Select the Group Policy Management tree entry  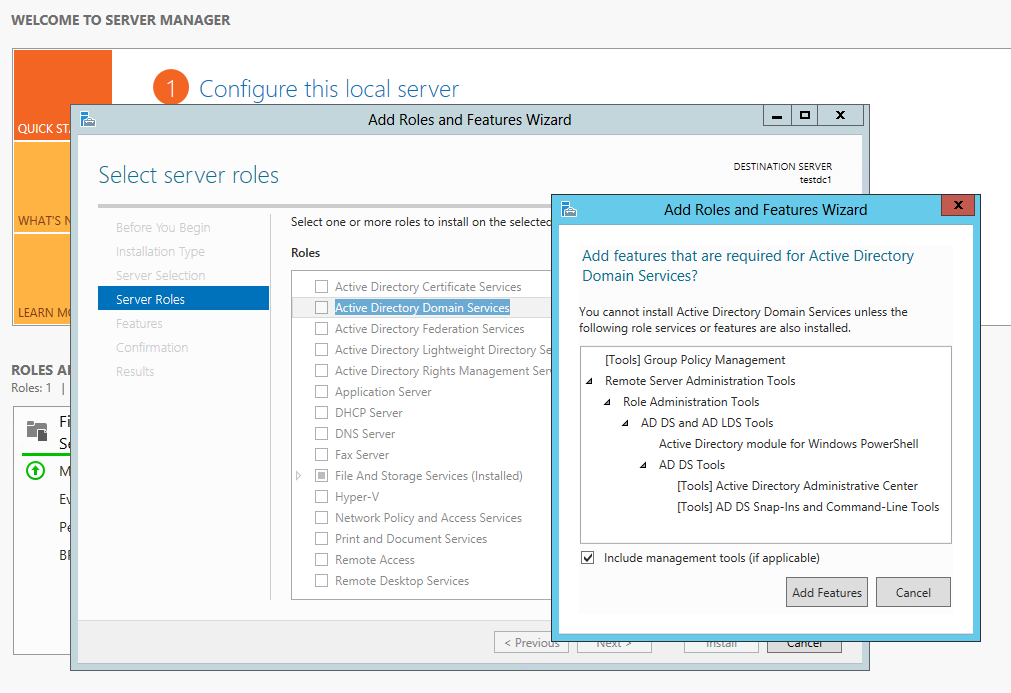695,360
